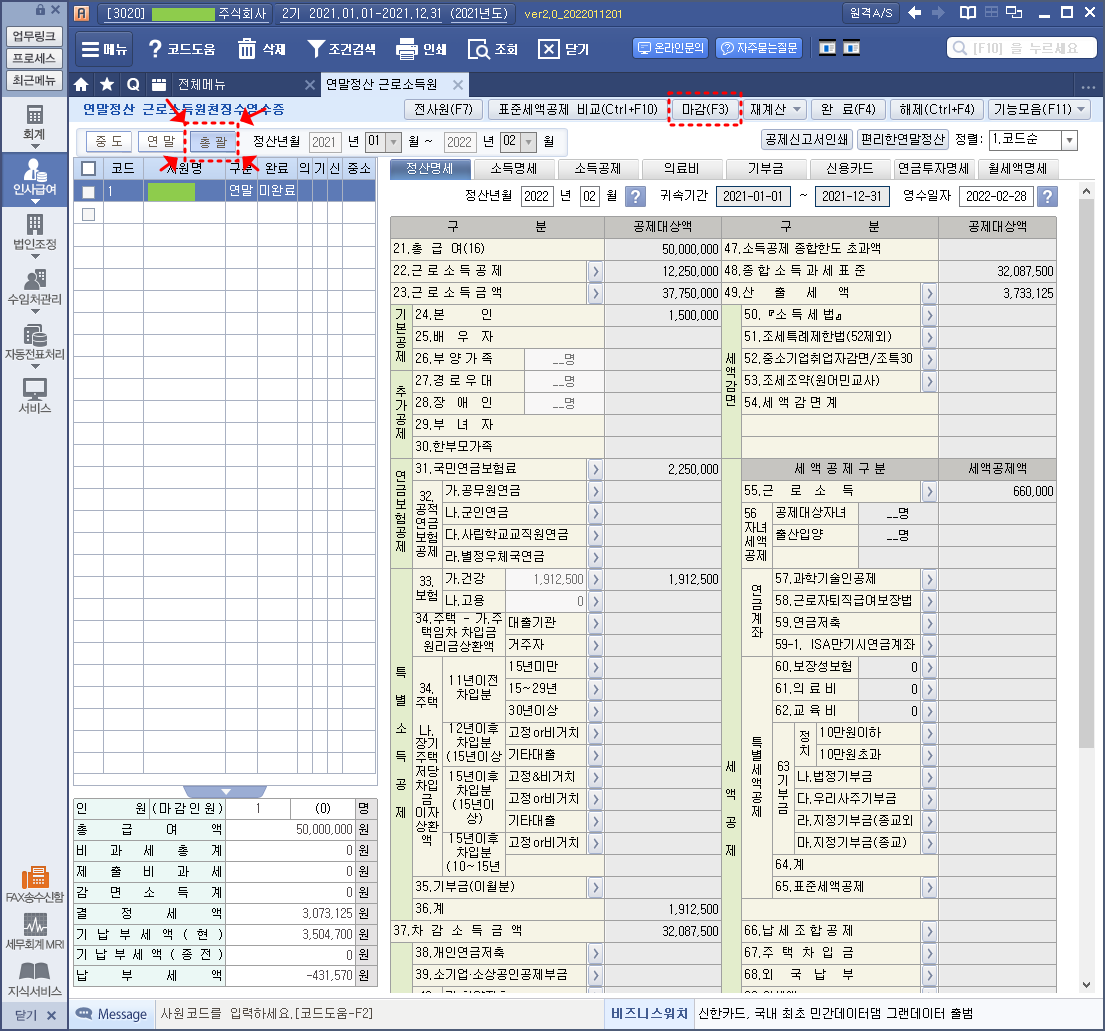Click the 코드도움 help icon
The height and width of the screenshot is (1031, 1105).
(182, 49)
